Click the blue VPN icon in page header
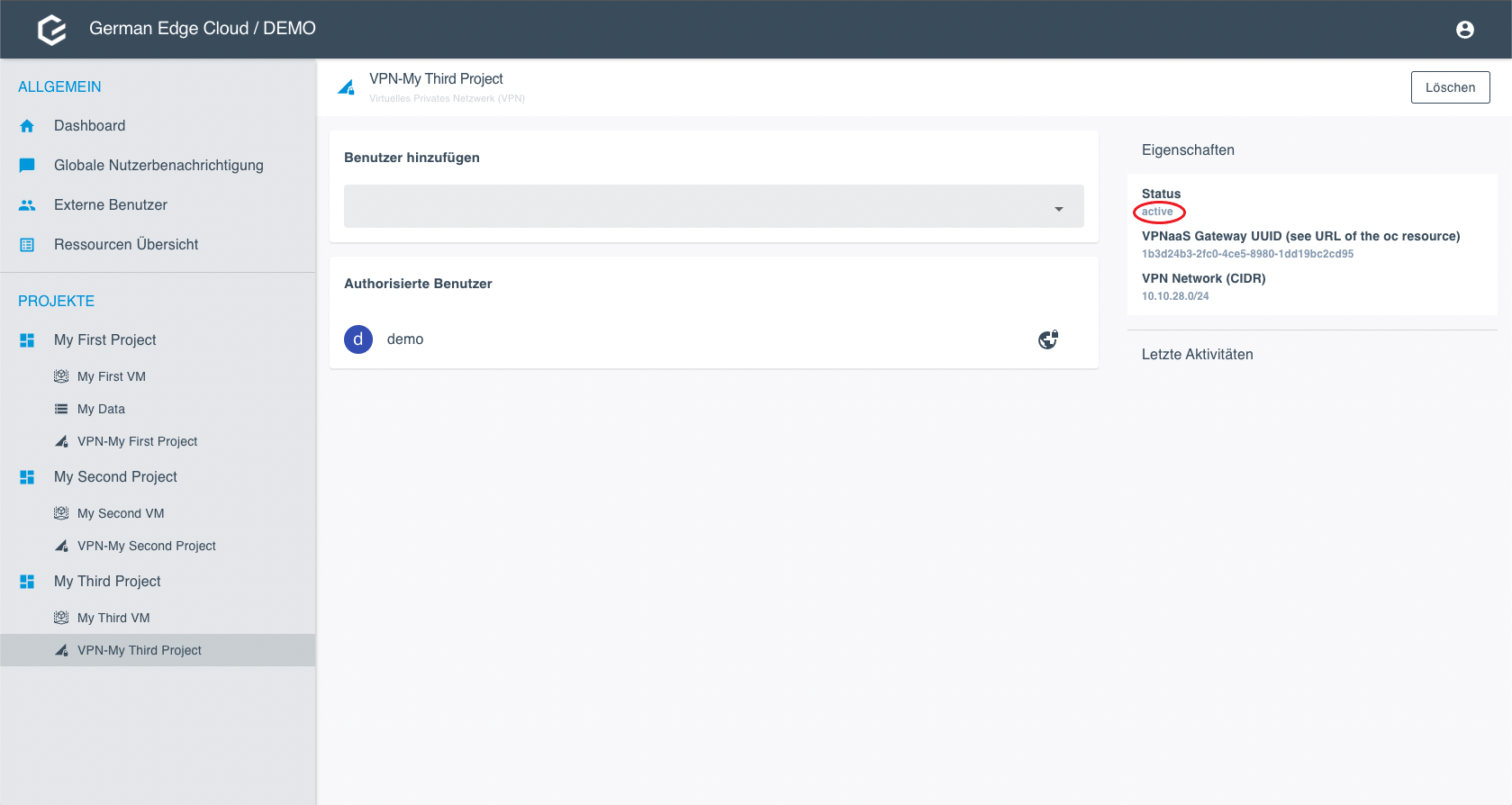The image size is (1512, 805). pyautogui.click(x=346, y=87)
